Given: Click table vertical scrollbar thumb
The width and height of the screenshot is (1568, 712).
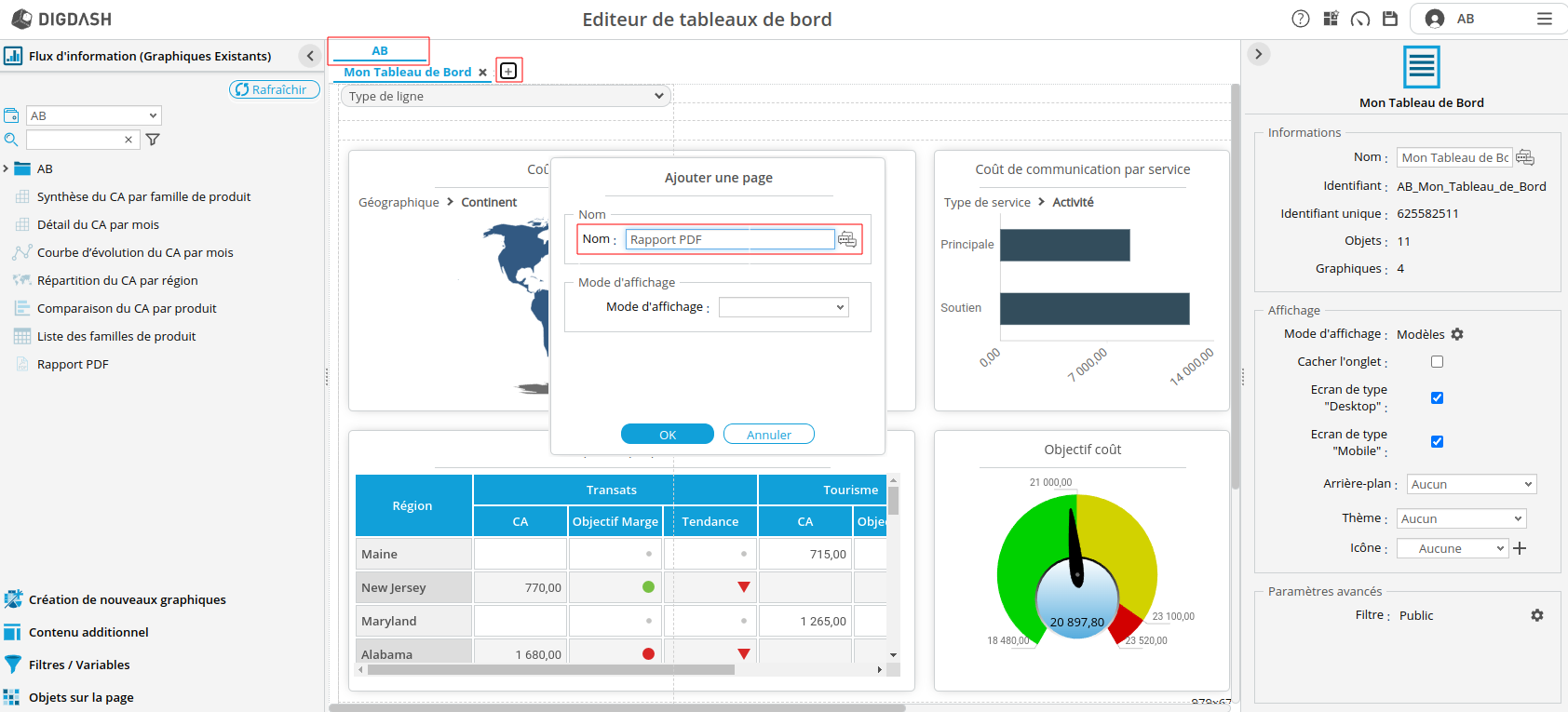Looking at the screenshot, I should [893, 501].
